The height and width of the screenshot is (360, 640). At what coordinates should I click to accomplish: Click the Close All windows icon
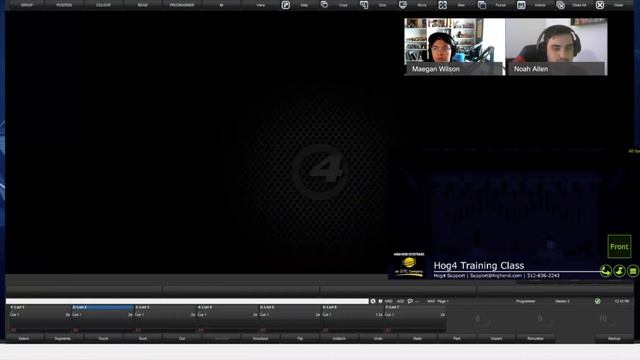tap(560, 5)
